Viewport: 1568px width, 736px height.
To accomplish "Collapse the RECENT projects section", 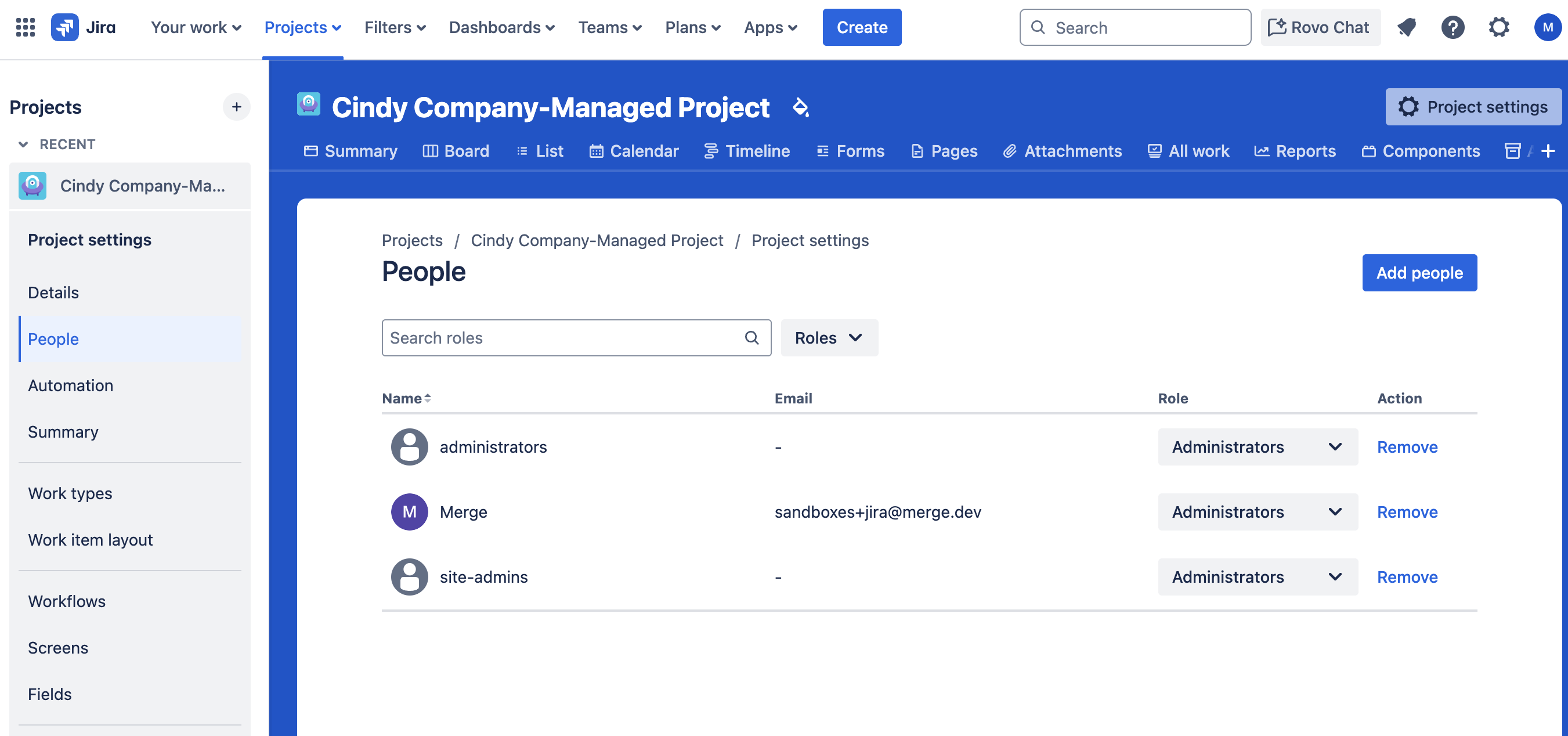I will click(x=23, y=145).
